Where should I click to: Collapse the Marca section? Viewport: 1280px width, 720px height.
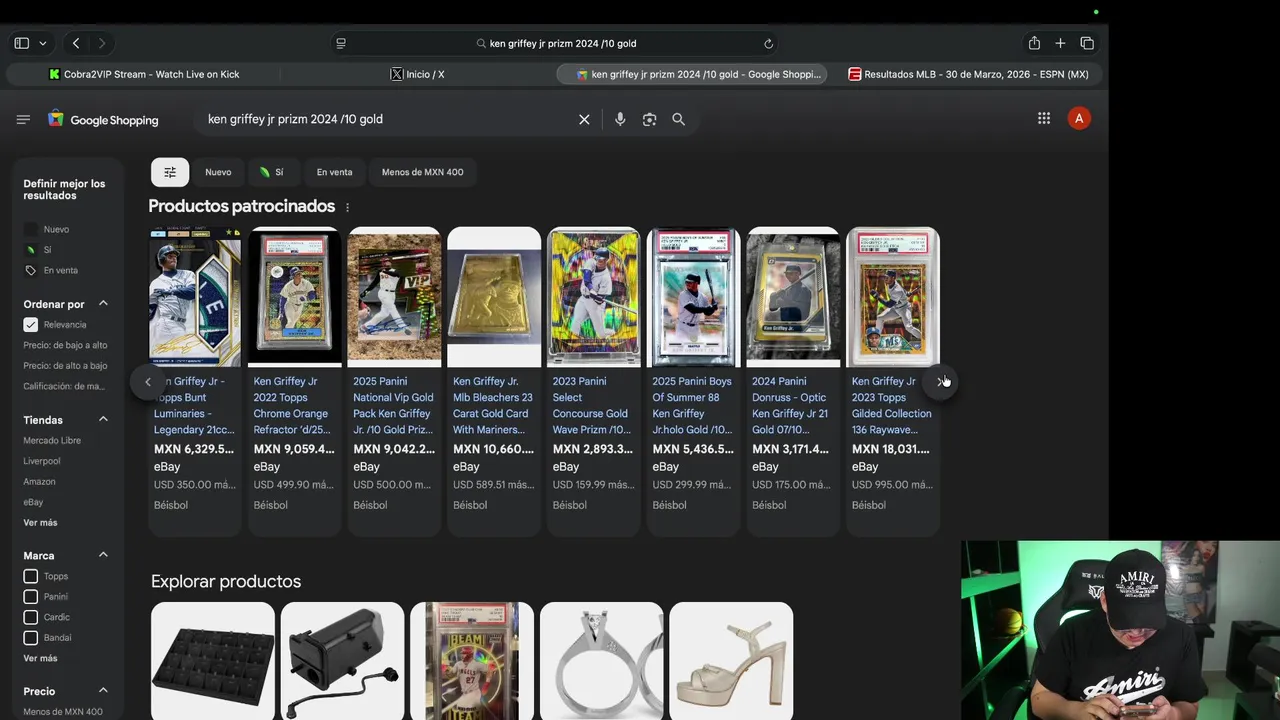(103, 555)
